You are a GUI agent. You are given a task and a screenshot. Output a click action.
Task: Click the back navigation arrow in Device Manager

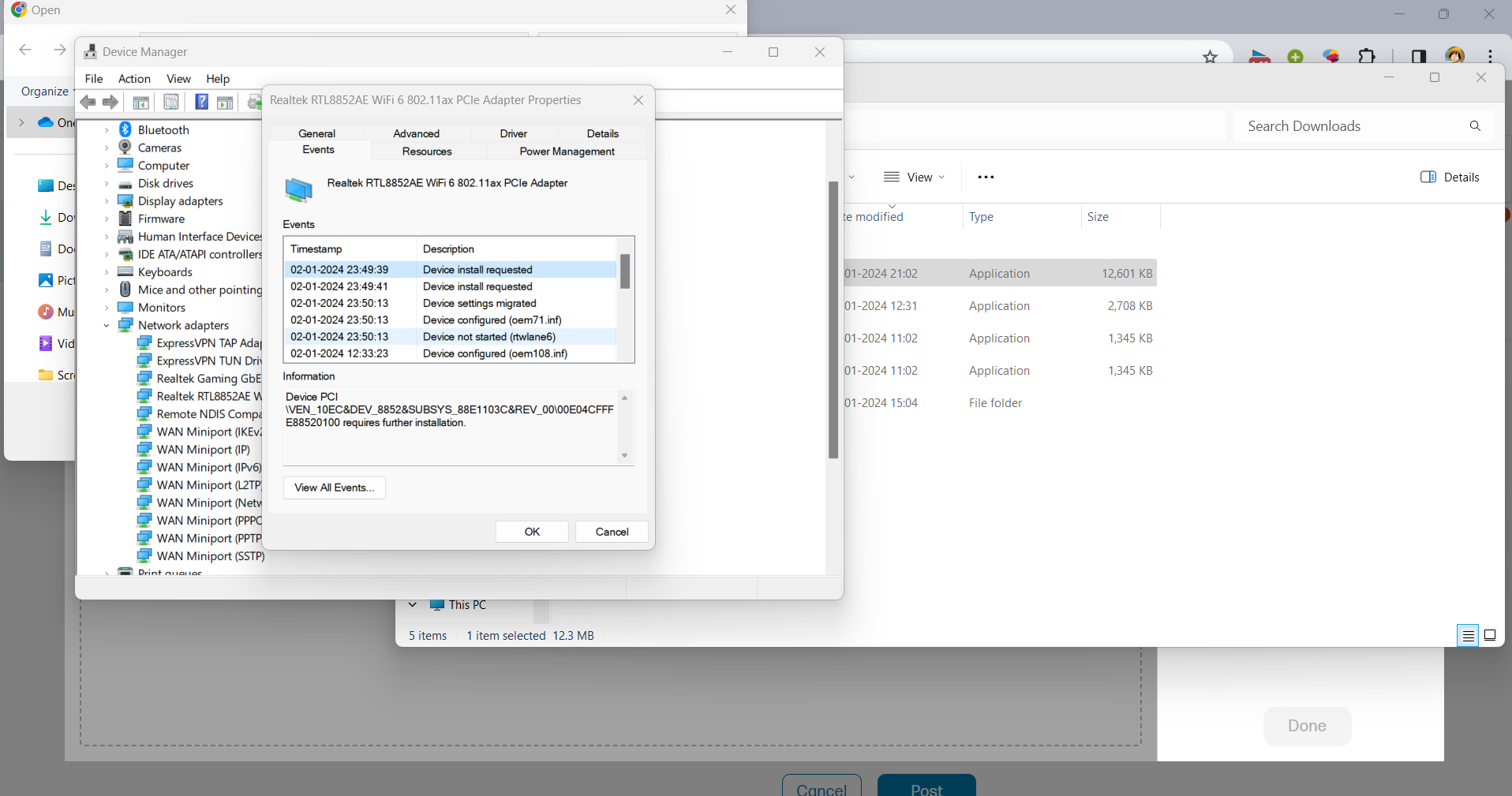87,102
